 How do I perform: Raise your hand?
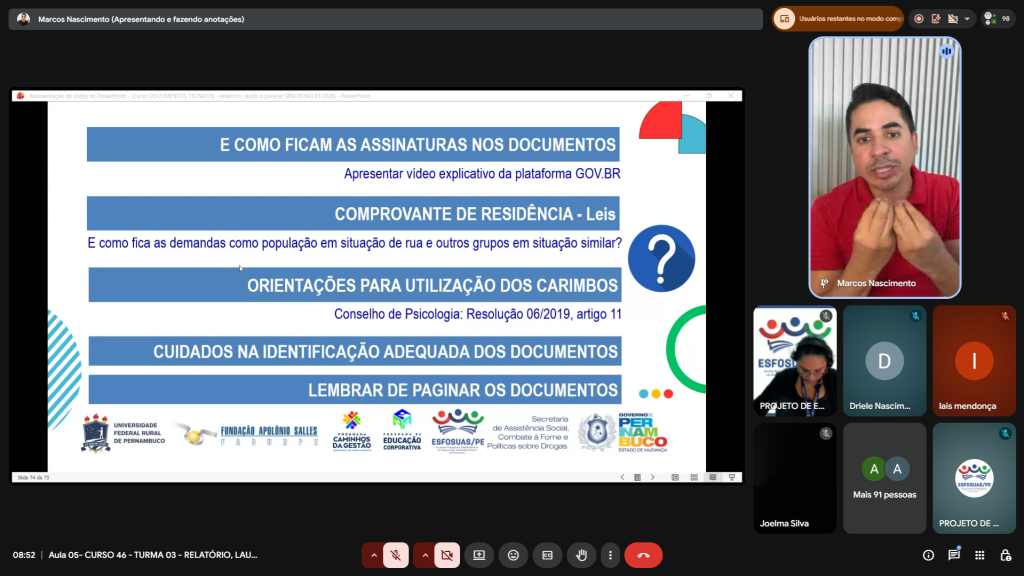point(581,555)
